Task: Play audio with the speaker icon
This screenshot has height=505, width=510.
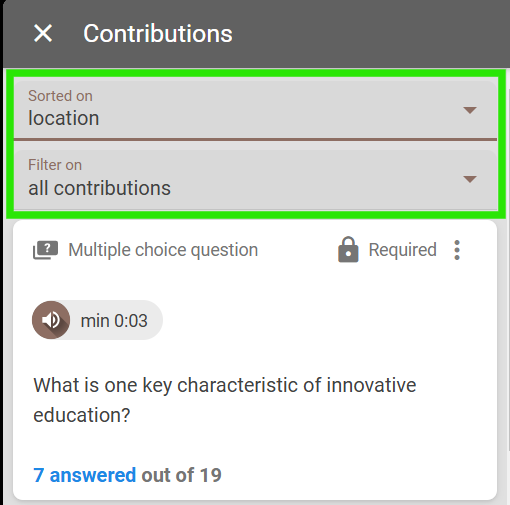Action: [x=51, y=320]
